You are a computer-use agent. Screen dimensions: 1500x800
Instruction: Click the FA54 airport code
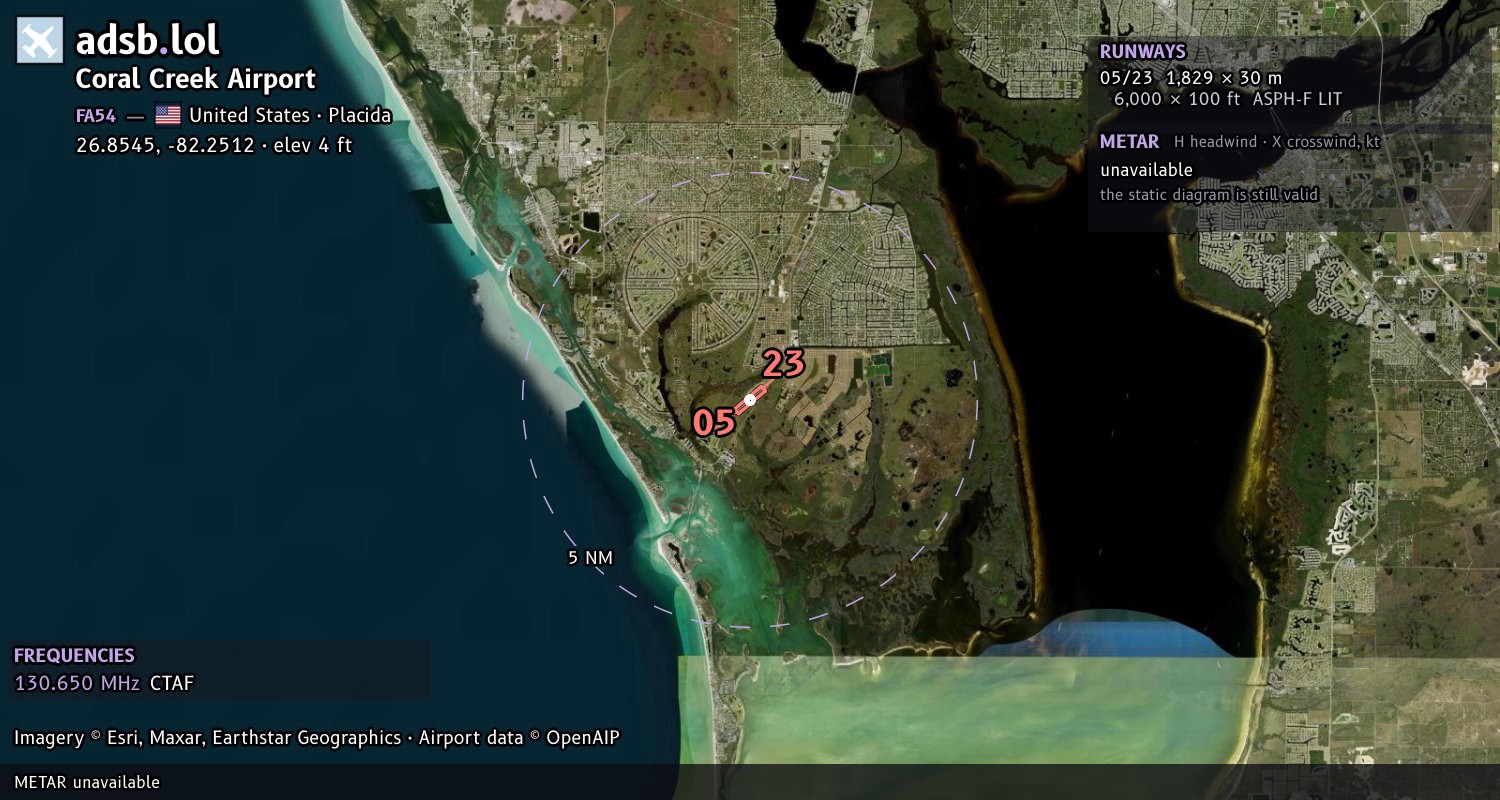96,115
